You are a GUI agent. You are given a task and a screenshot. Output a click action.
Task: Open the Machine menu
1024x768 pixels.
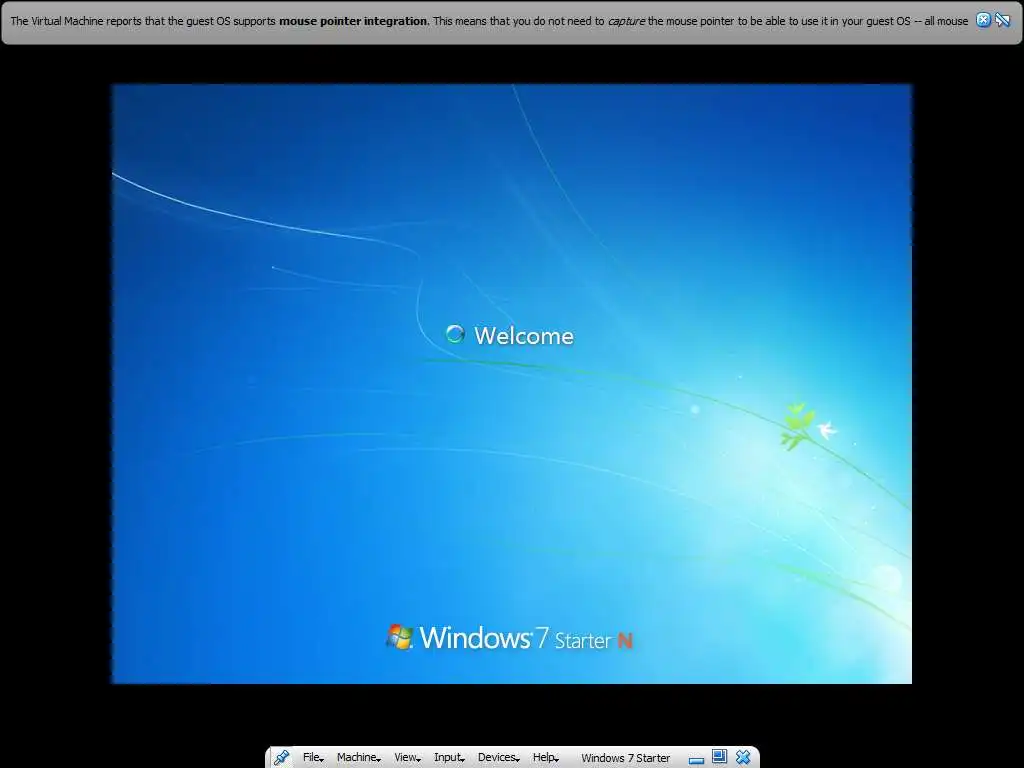[x=359, y=758]
